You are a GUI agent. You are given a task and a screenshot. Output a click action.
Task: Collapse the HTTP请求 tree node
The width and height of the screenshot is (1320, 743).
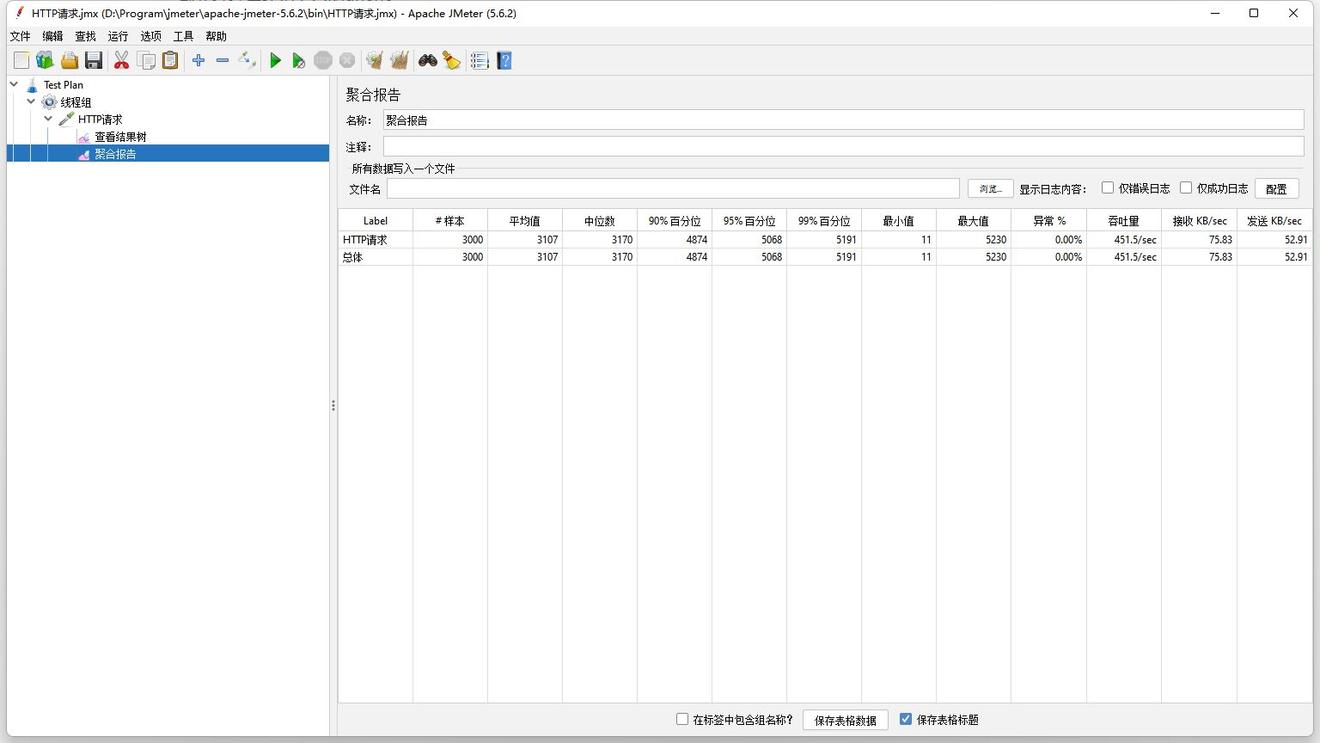tap(48, 119)
